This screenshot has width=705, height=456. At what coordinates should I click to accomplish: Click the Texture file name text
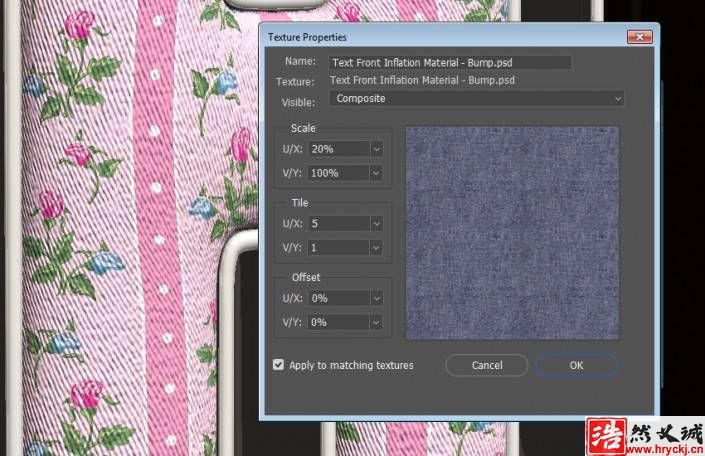(422, 80)
